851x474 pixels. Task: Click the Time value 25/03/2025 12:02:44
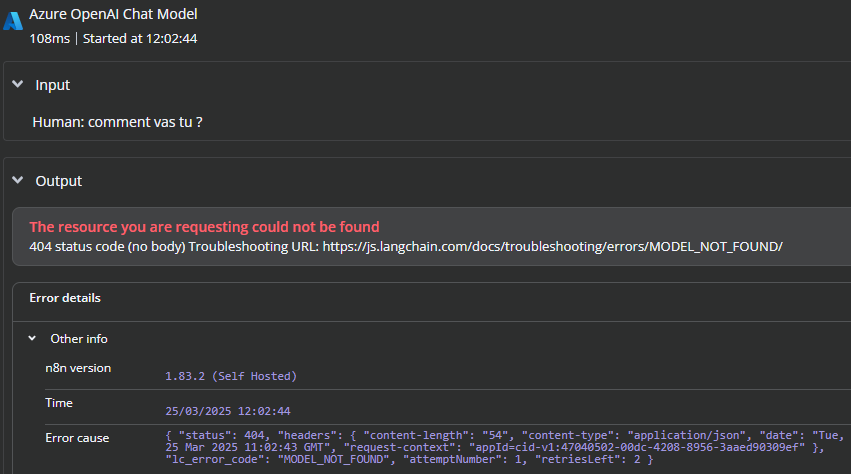[x=227, y=411]
